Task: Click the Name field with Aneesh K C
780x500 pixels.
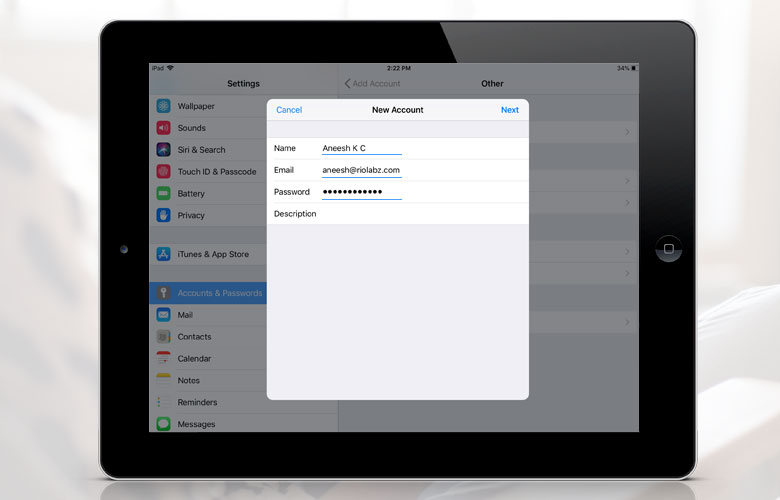Action: (361, 148)
